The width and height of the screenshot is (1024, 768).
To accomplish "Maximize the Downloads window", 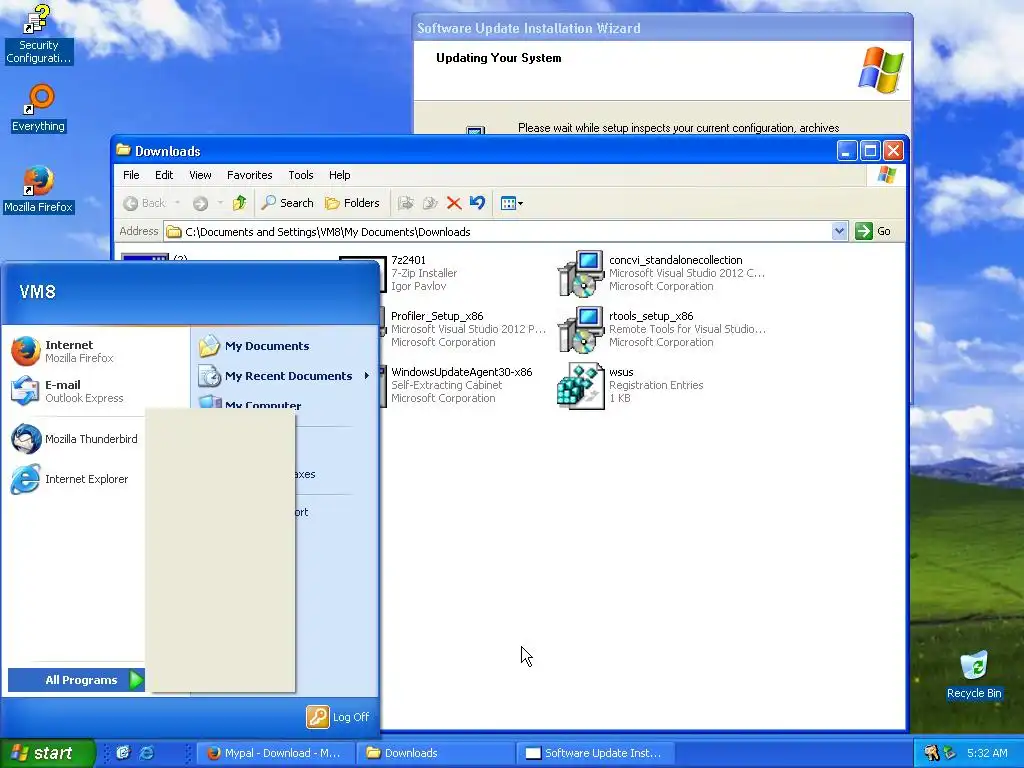I will click(870, 151).
